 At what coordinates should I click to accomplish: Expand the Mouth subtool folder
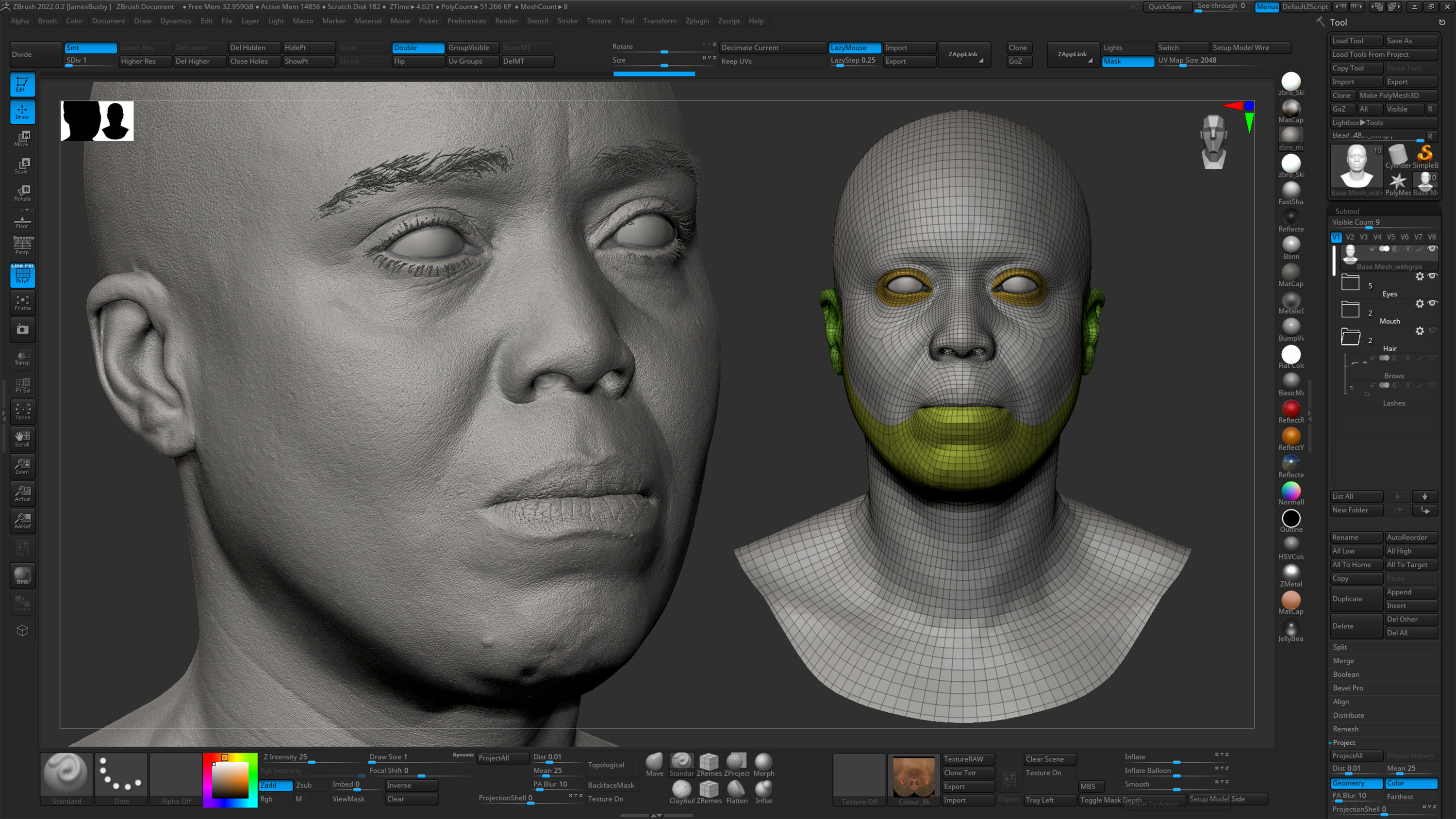(x=1350, y=309)
